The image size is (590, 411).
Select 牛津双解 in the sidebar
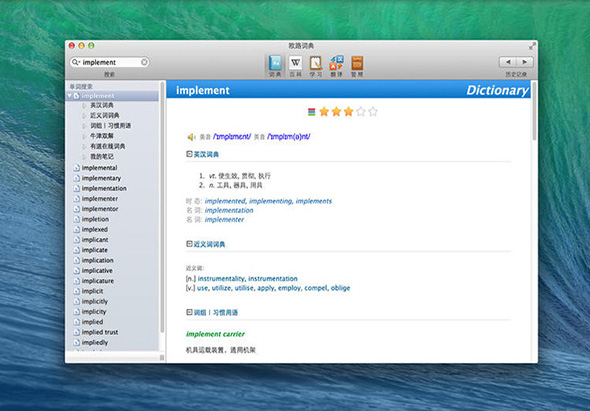pos(102,136)
